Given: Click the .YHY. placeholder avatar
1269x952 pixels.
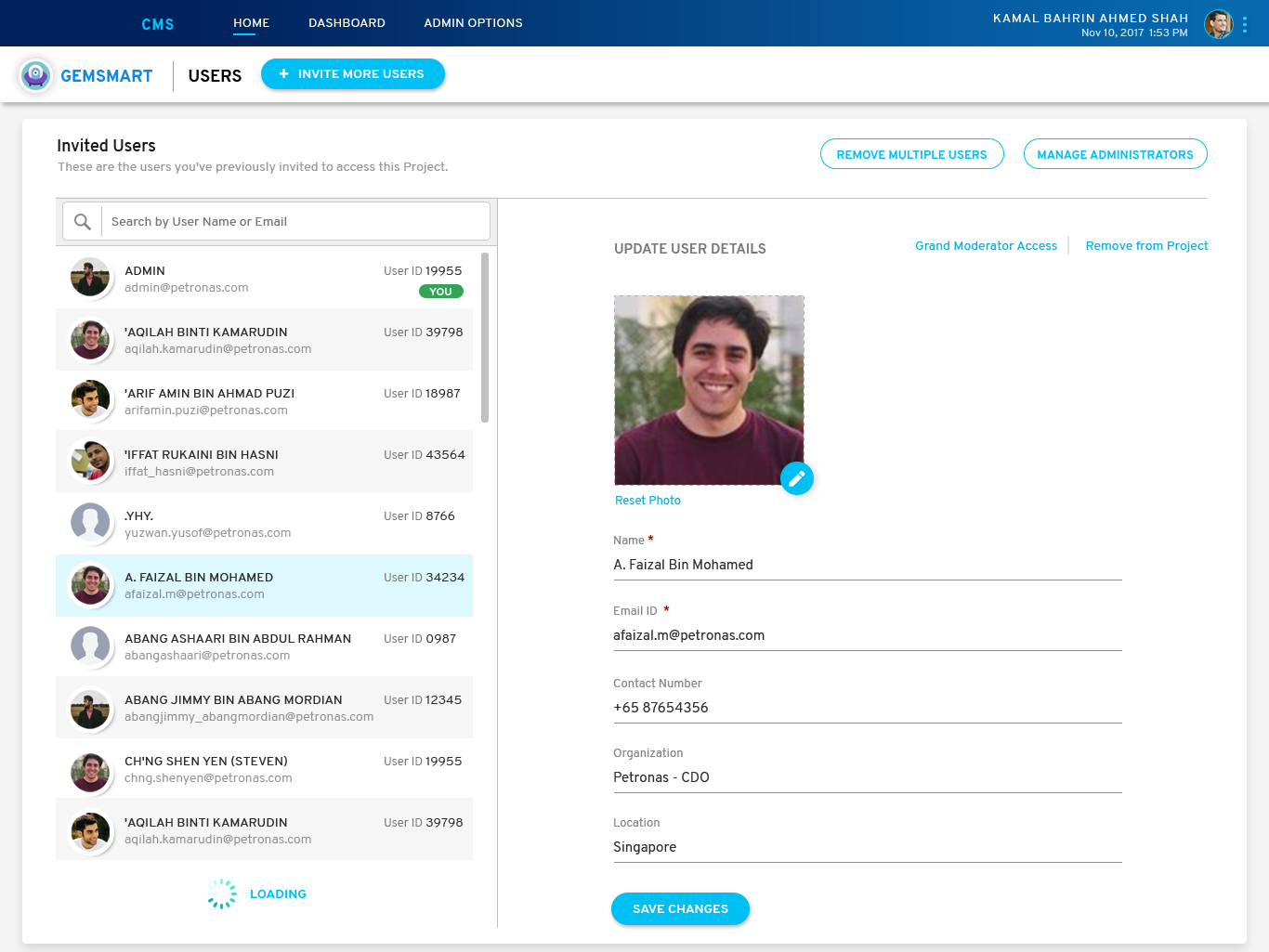Looking at the screenshot, I should tap(90, 523).
